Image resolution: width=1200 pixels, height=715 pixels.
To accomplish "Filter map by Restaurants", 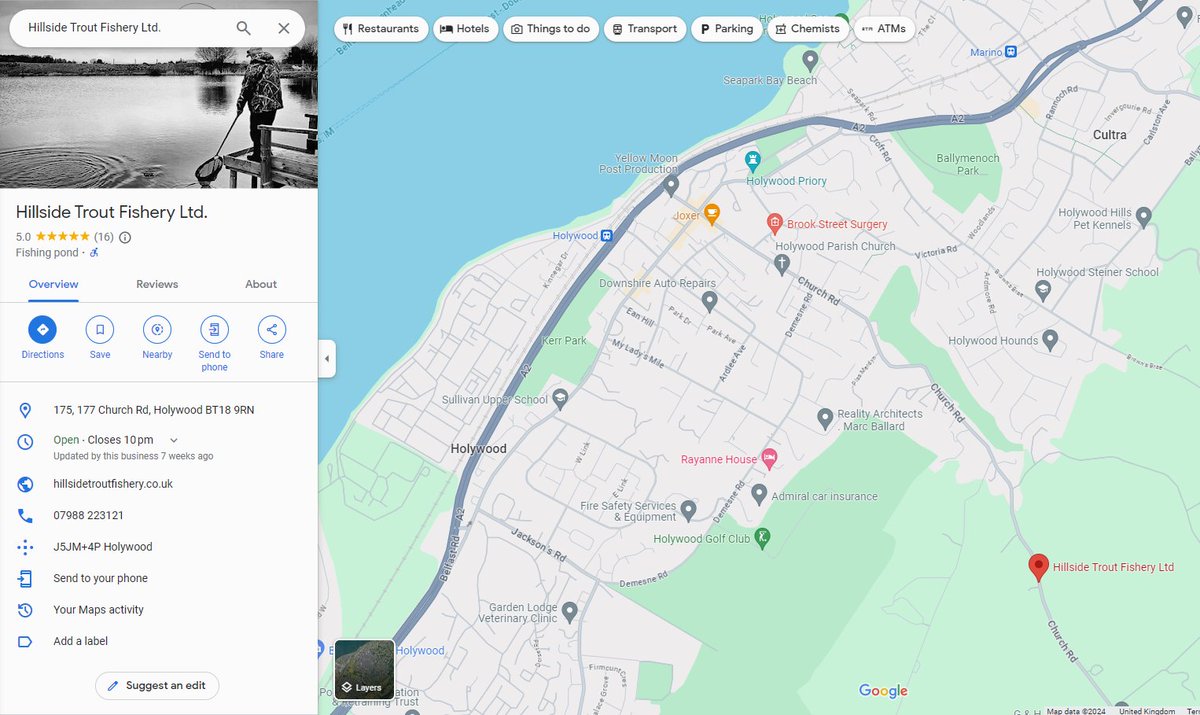I will [x=380, y=29].
